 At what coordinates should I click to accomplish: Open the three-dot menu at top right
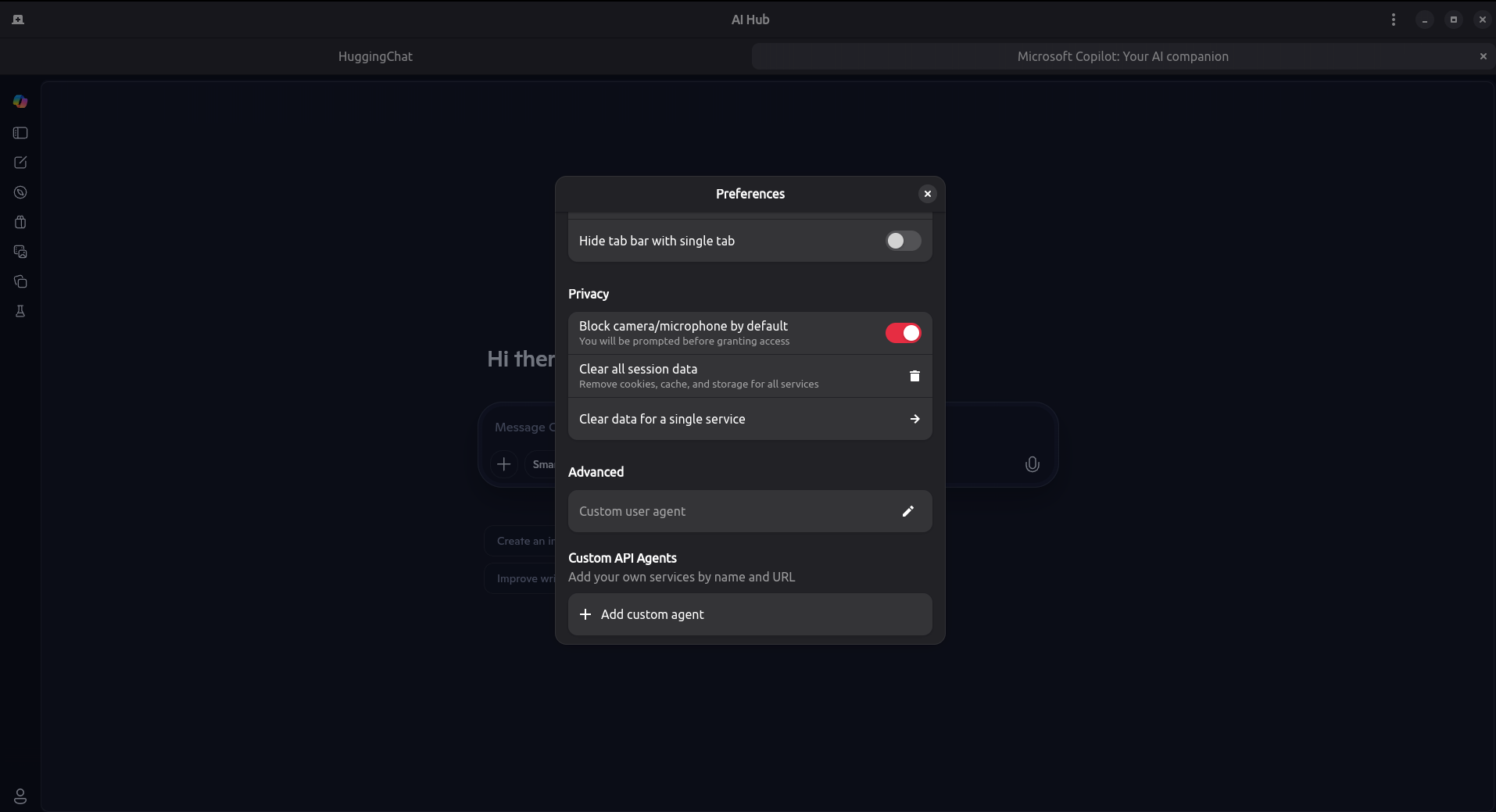point(1394,19)
